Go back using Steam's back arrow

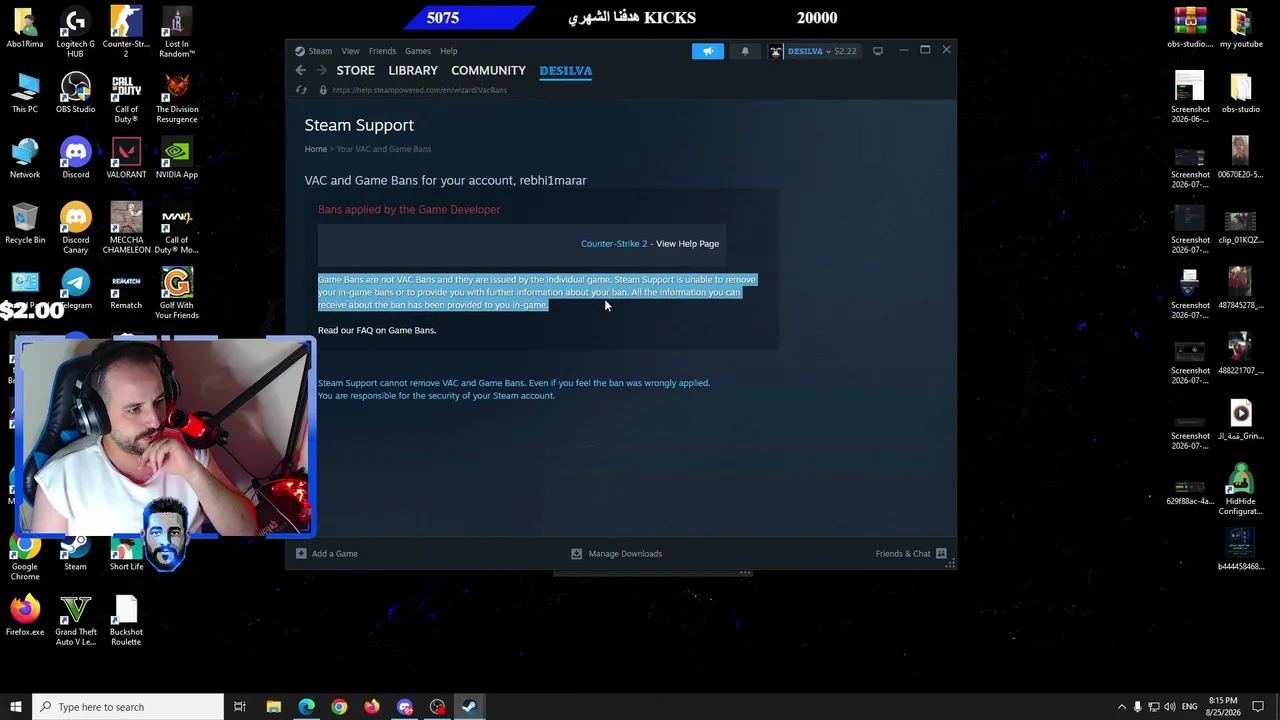[x=300, y=70]
